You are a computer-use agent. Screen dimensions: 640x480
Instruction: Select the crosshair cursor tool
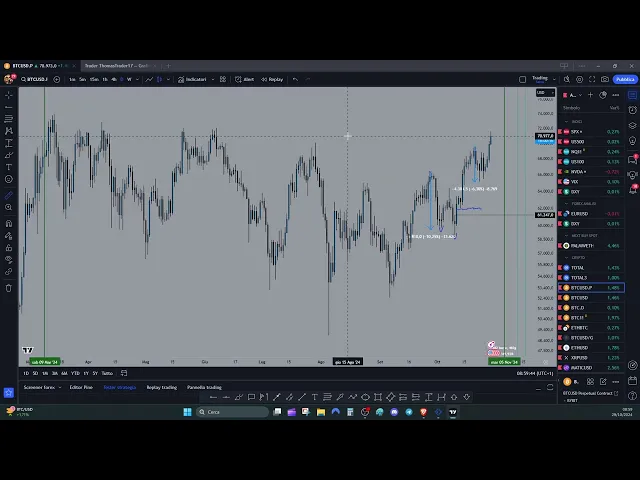click(9, 95)
